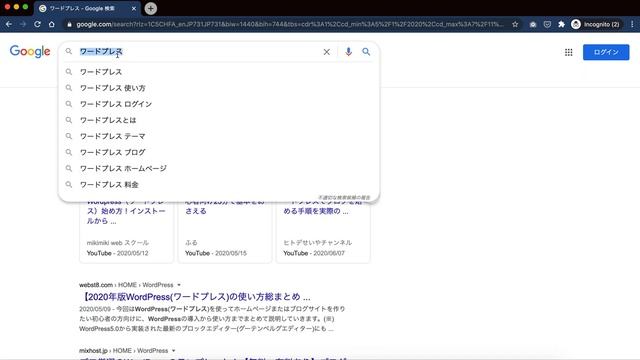This screenshot has width=640, height=360.
Task: Open the mikimiki web スクール video card
Action: point(126,232)
